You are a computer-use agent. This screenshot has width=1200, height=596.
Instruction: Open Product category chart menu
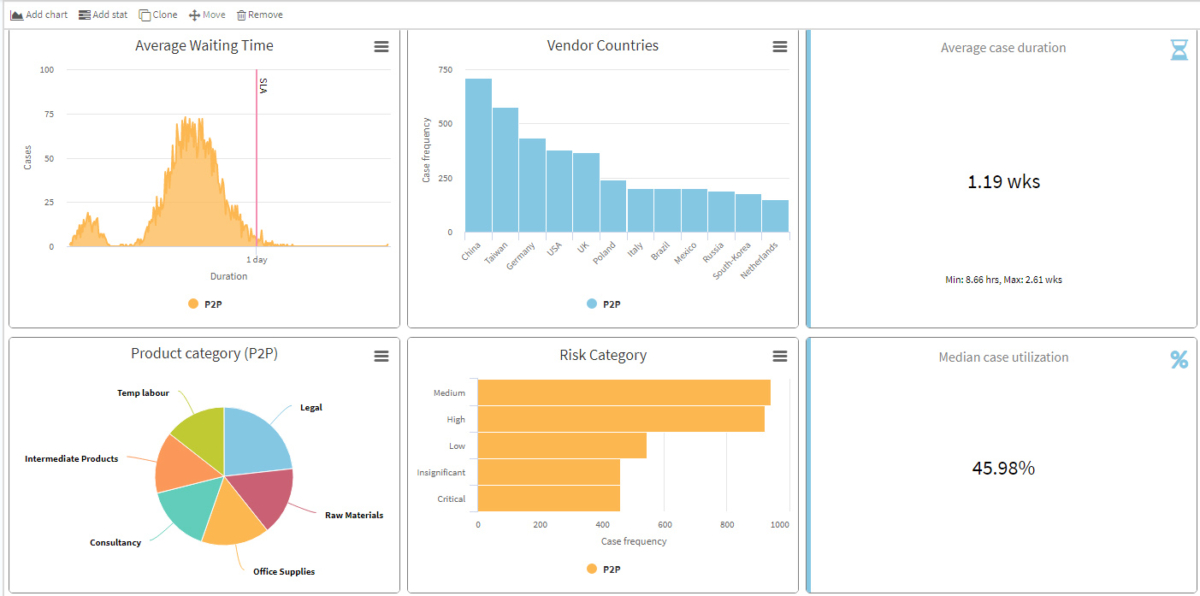coord(381,356)
